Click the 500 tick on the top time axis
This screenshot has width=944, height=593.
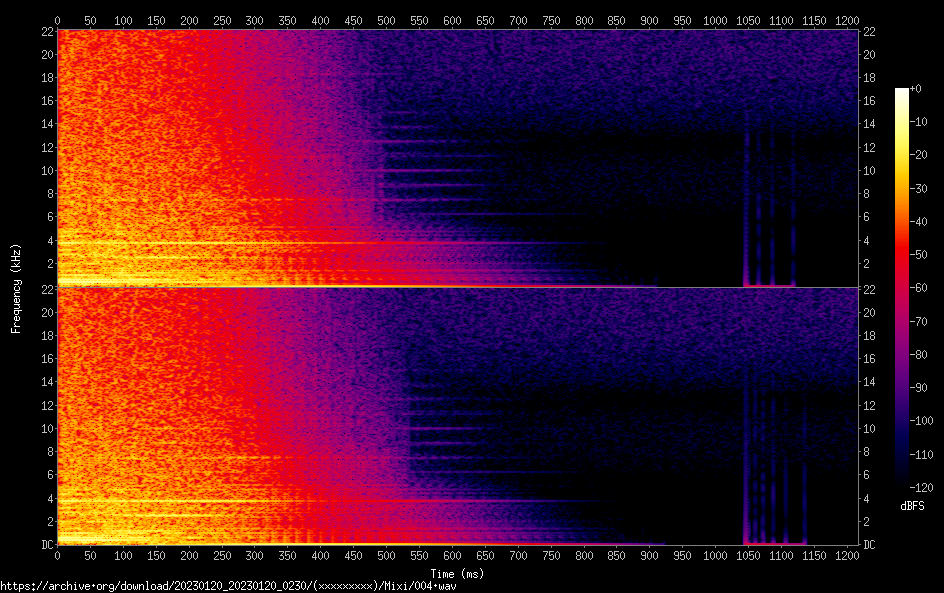coord(386,20)
